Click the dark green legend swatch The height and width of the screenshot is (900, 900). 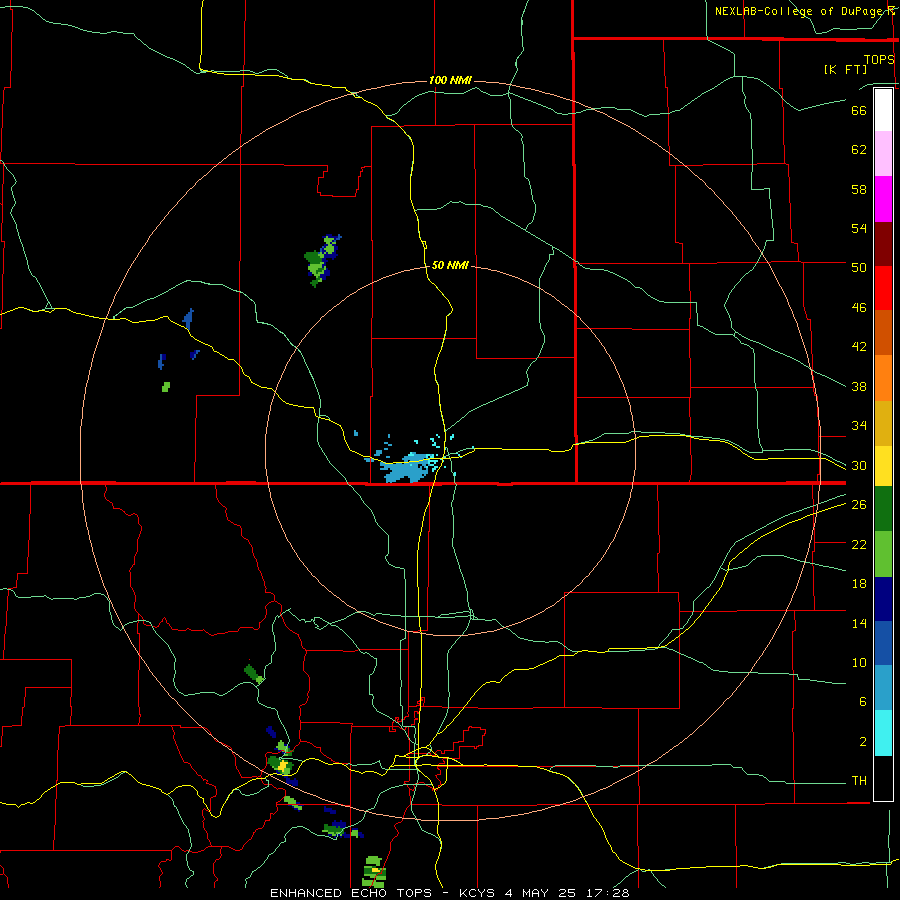click(883, 509)
